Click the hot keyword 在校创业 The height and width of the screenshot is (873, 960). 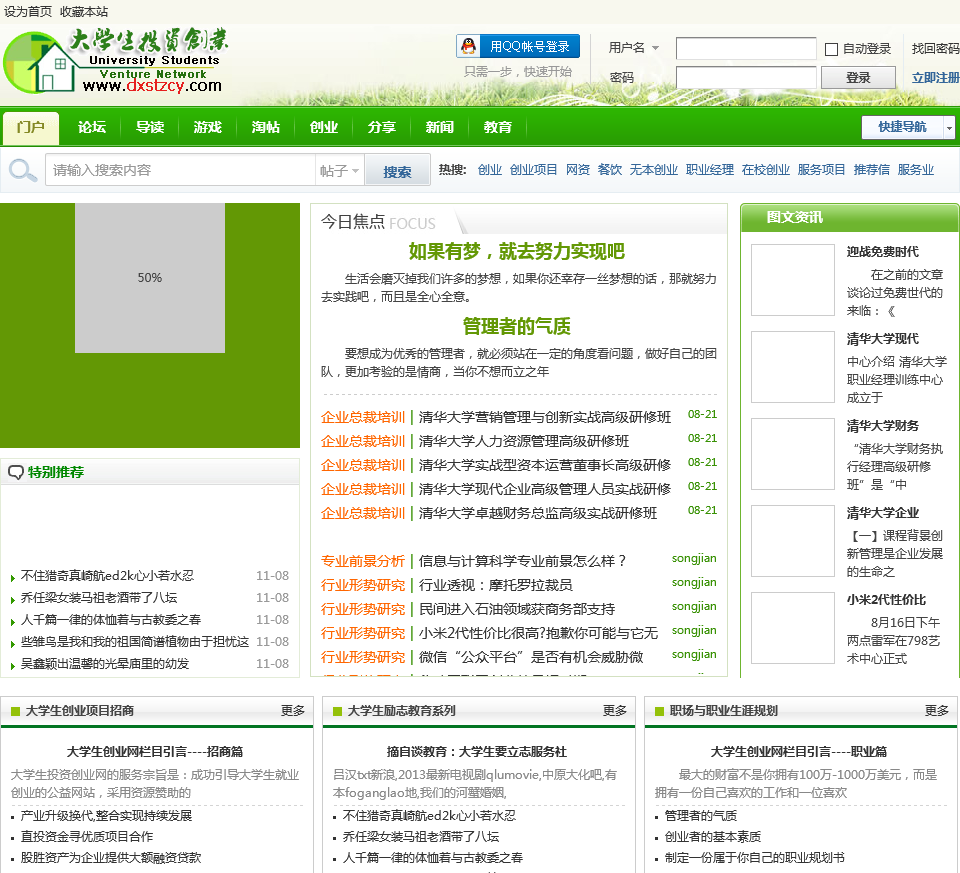(x=765, y=170)
